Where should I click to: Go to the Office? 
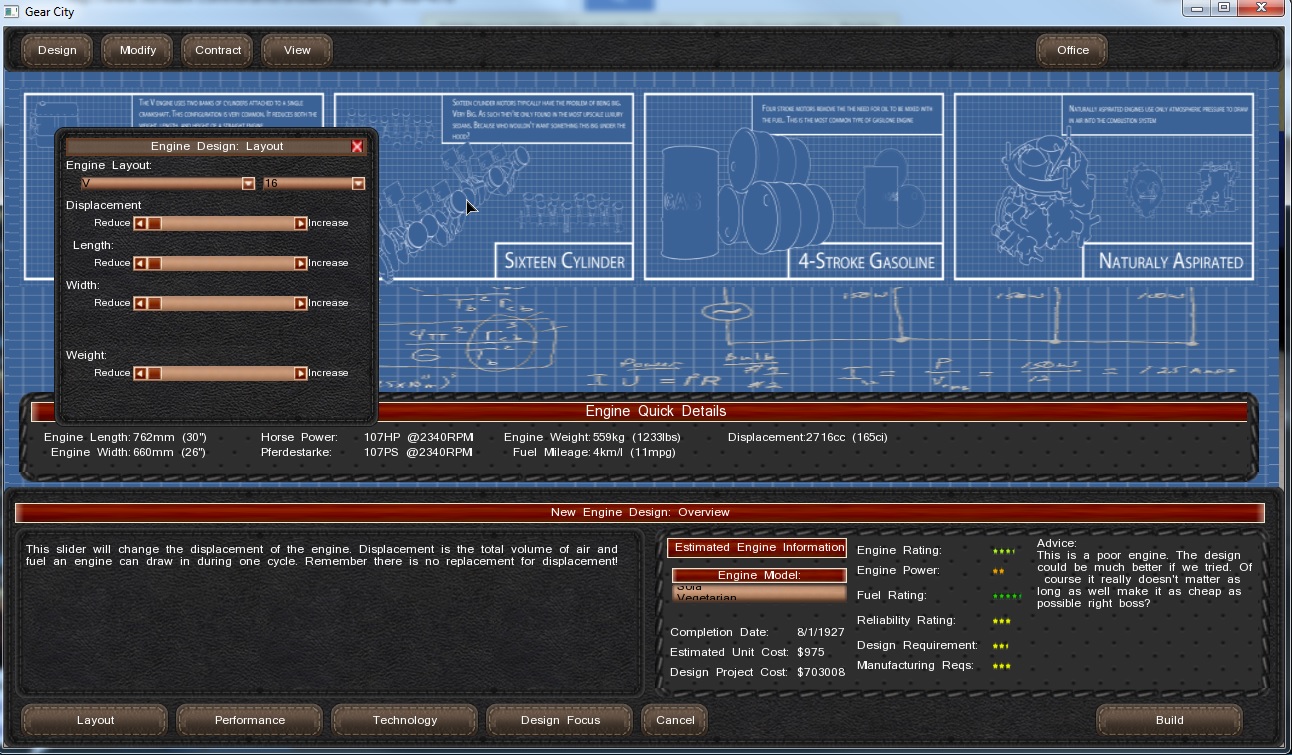pos(1072,50)
